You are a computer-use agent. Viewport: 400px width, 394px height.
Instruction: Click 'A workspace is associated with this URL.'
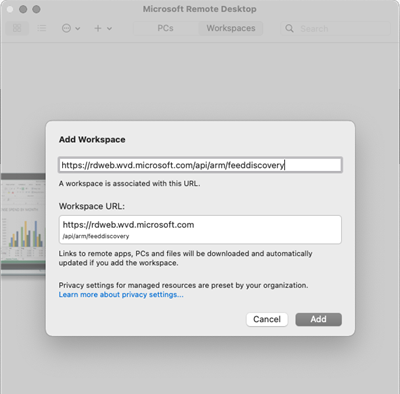[x=129, y=184]
